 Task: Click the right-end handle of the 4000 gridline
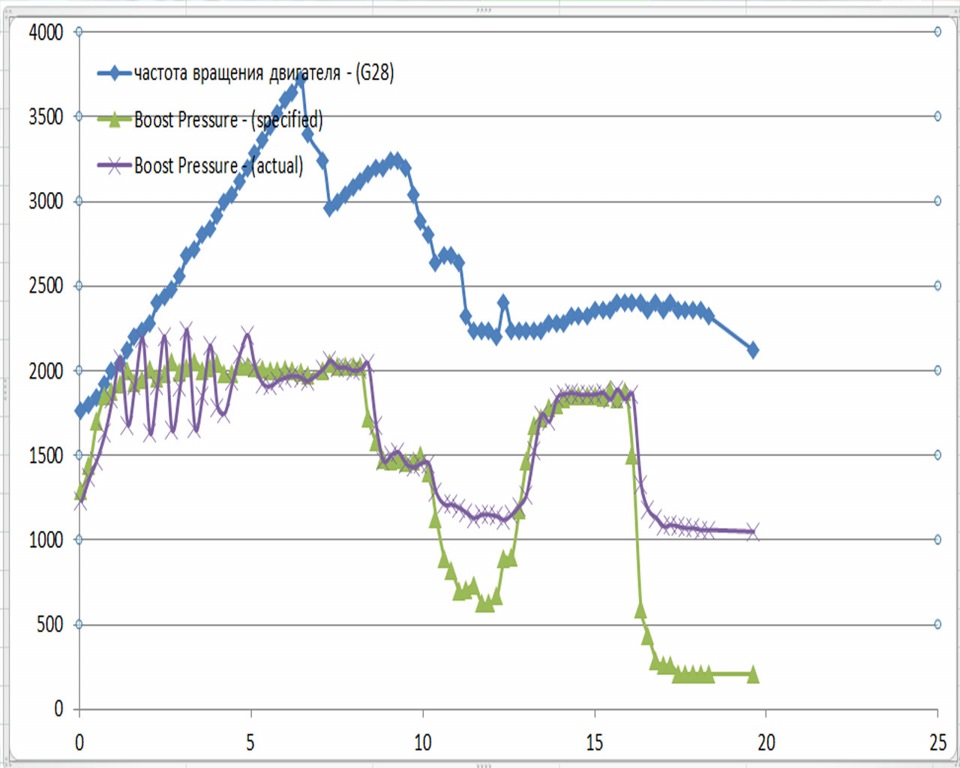(x=937, y=32)
